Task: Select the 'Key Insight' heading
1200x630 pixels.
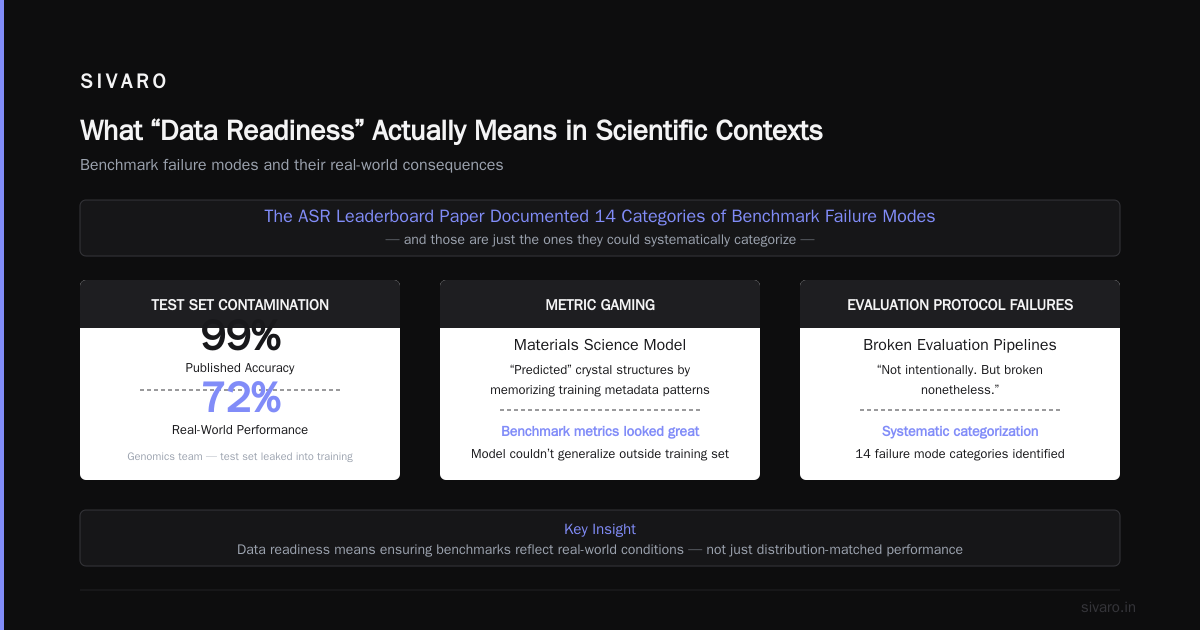Action: (600, 529)
